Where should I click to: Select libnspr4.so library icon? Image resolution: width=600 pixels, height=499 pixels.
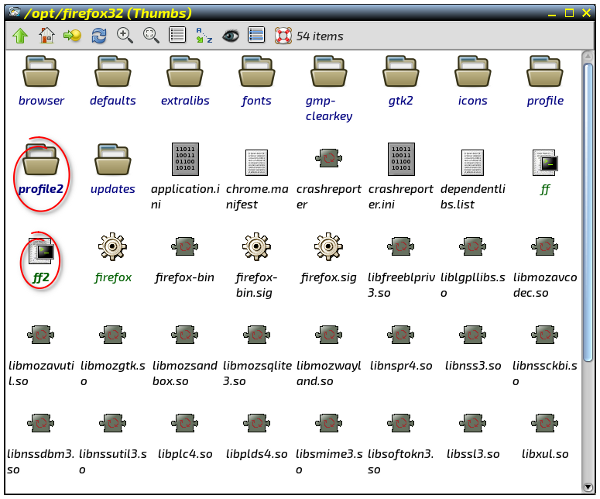click(401, 335)
